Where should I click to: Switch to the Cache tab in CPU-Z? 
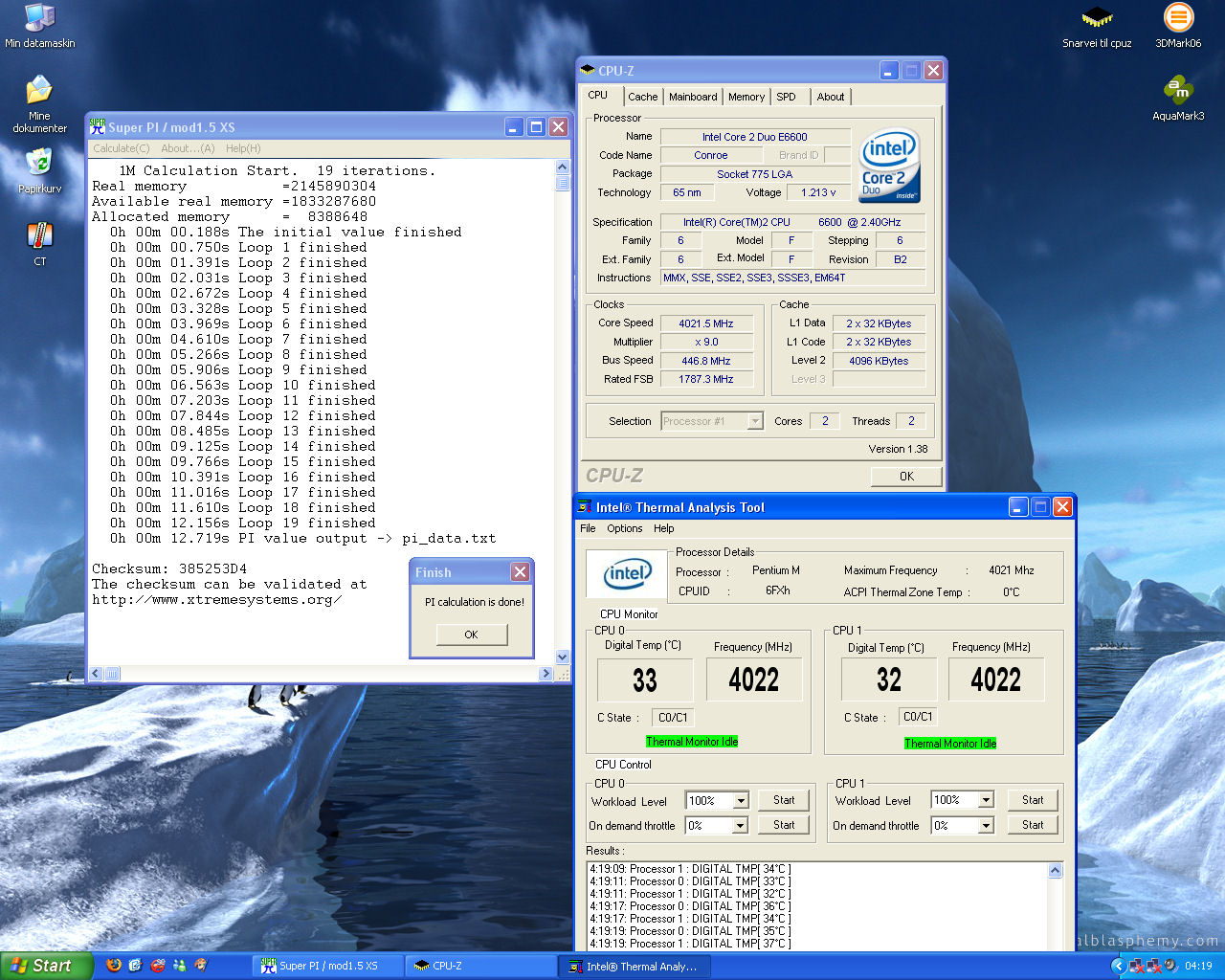click(x=643, y=97)
